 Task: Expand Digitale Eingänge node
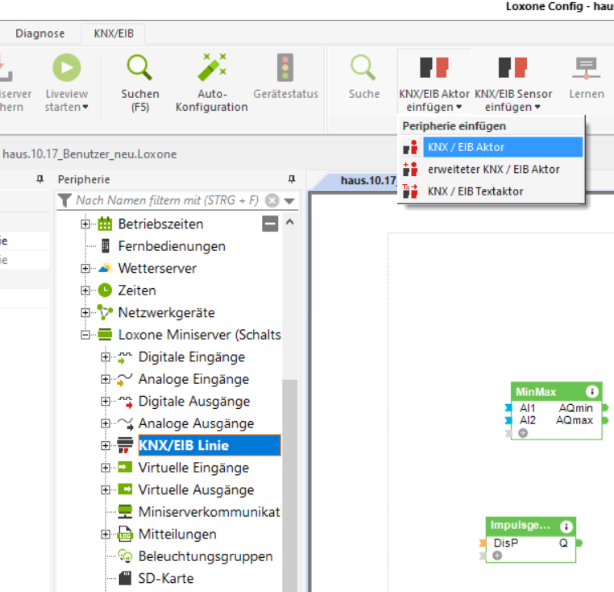click(x=105, y=357)
